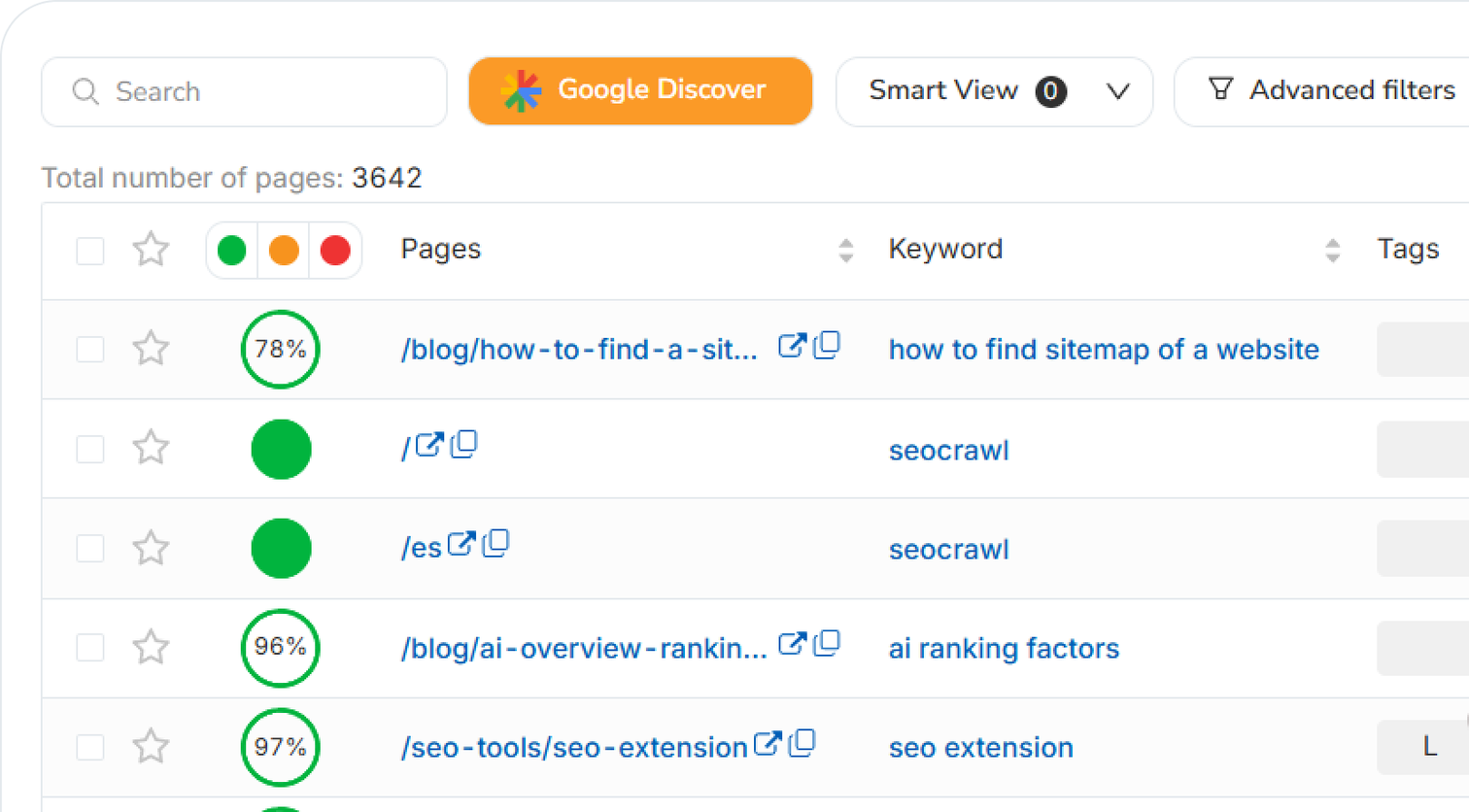Tick the select-all checkbox in header
This screenshot has height=812, width=1469.
pos(90,251)
